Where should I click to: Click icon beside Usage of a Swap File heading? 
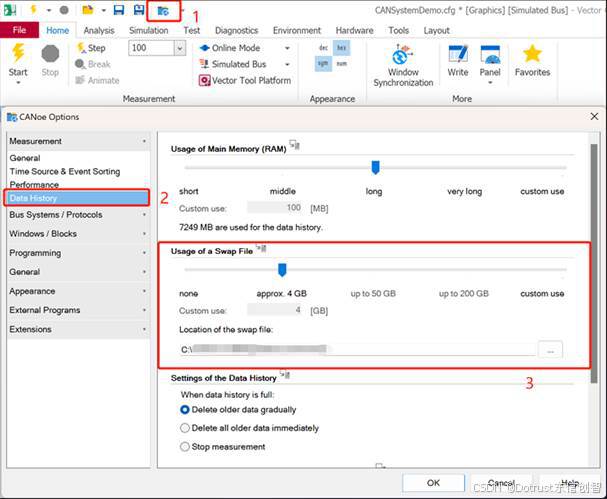point(261,248)
